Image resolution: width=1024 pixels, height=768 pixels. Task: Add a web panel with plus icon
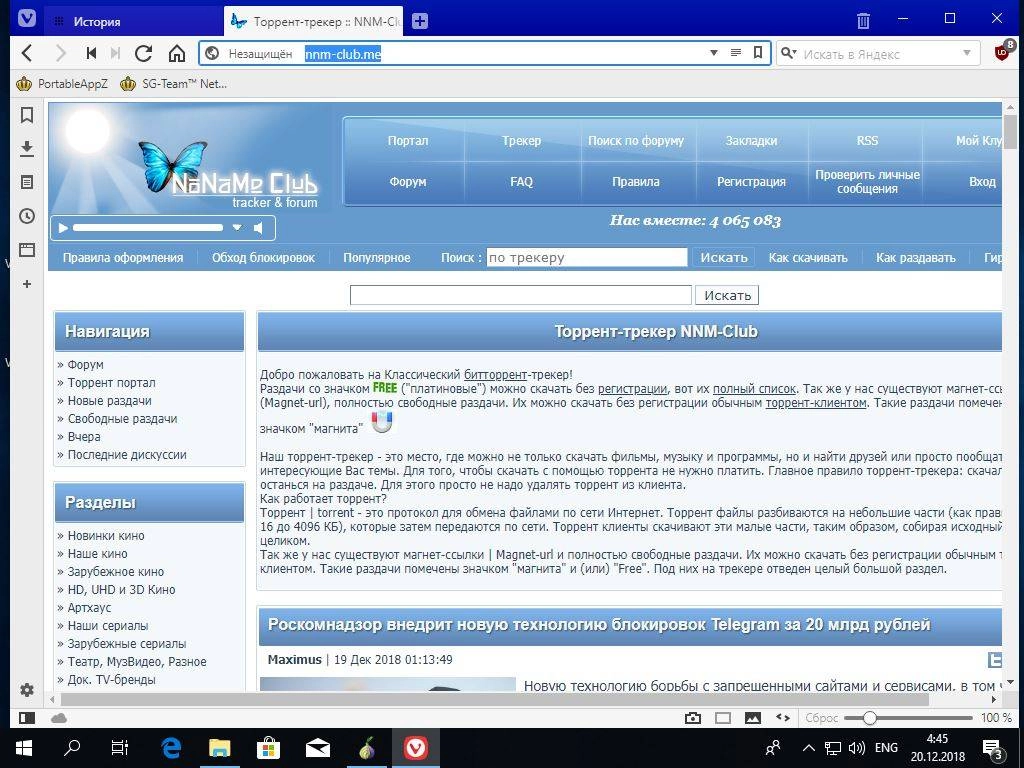(x=27, y=284)
